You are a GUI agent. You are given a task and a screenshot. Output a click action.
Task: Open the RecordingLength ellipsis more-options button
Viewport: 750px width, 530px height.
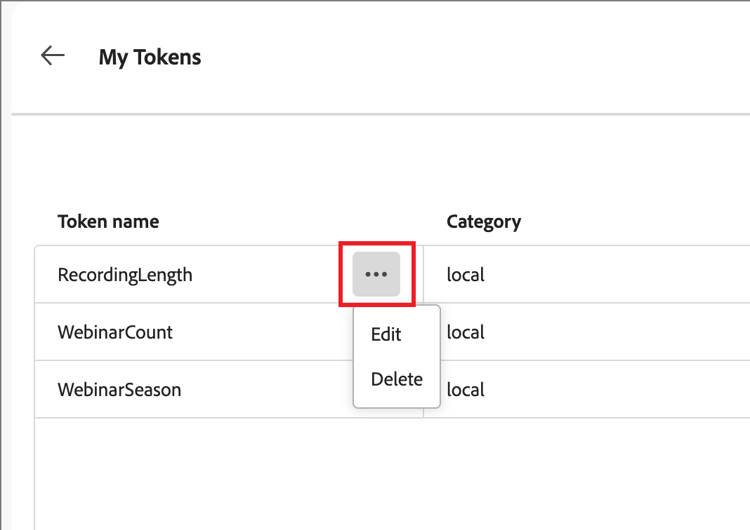tap(376, 274)
